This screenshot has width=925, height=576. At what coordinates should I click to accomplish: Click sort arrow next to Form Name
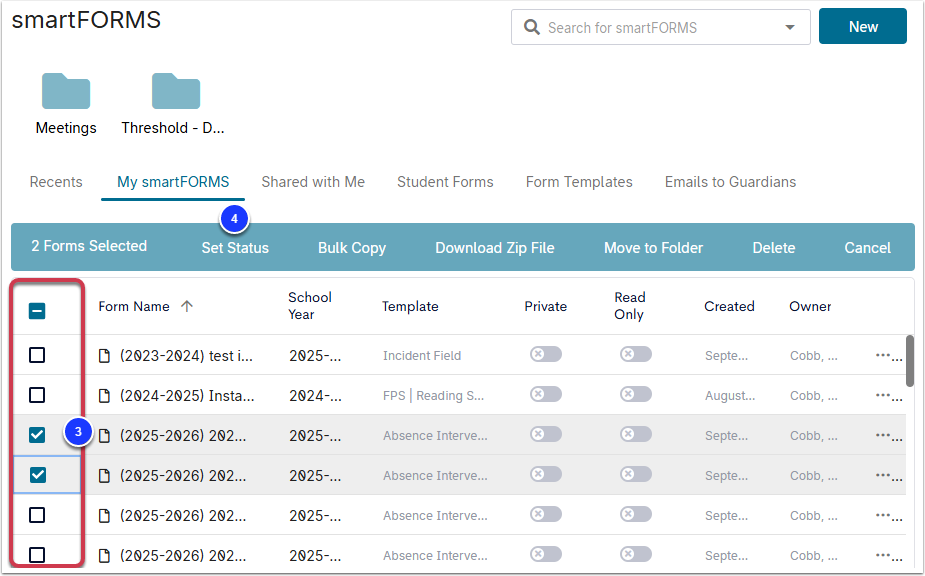186,306
